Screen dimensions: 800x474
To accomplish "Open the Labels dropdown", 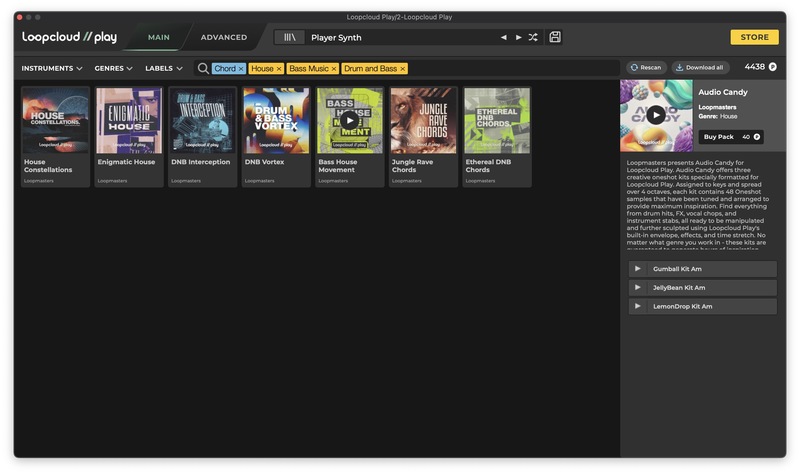I will click(163, 68).
